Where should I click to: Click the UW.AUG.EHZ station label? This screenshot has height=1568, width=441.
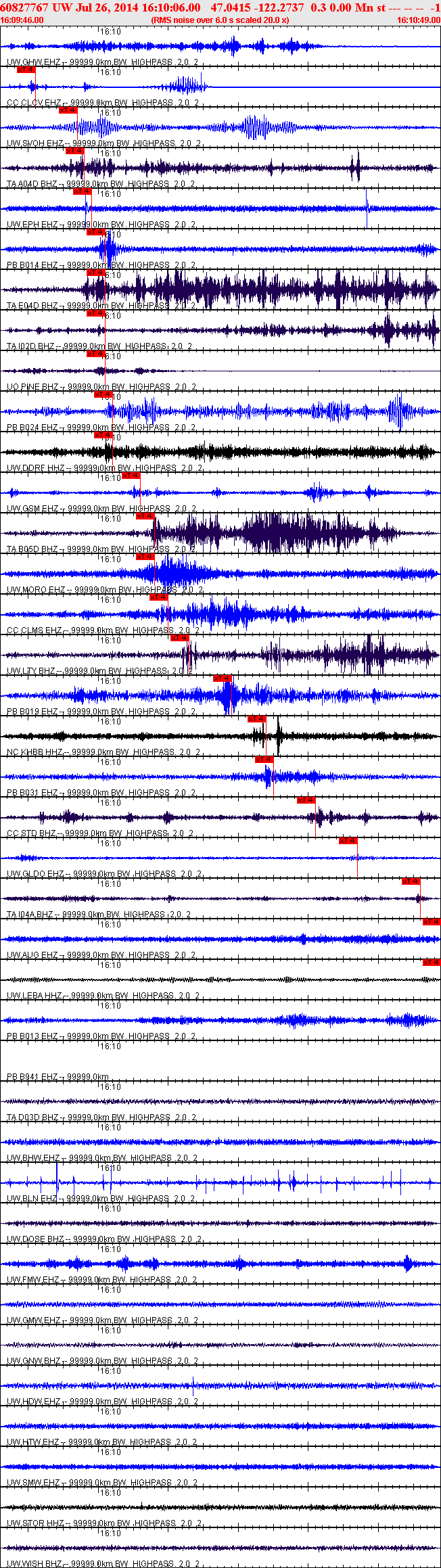pyautogui.click(x=32, y=955)
